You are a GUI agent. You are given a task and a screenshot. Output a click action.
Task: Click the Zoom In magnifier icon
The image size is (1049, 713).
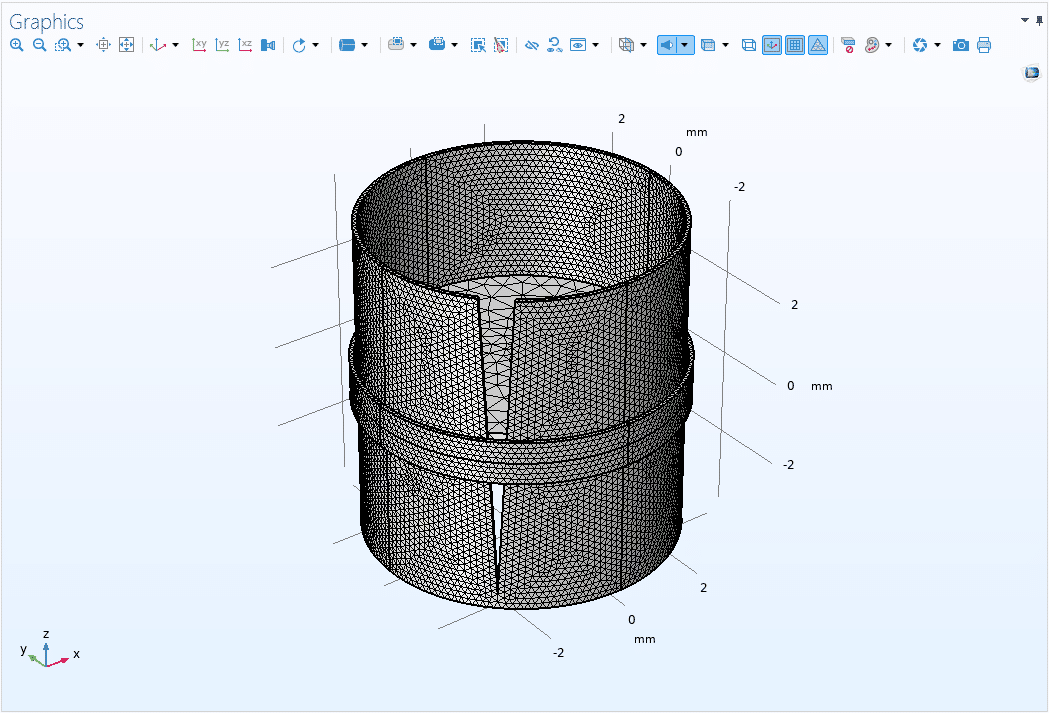tap(16, 45)
